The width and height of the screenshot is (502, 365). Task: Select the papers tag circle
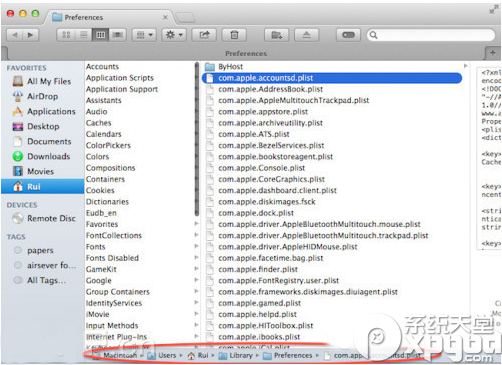[x=18, y=250]
